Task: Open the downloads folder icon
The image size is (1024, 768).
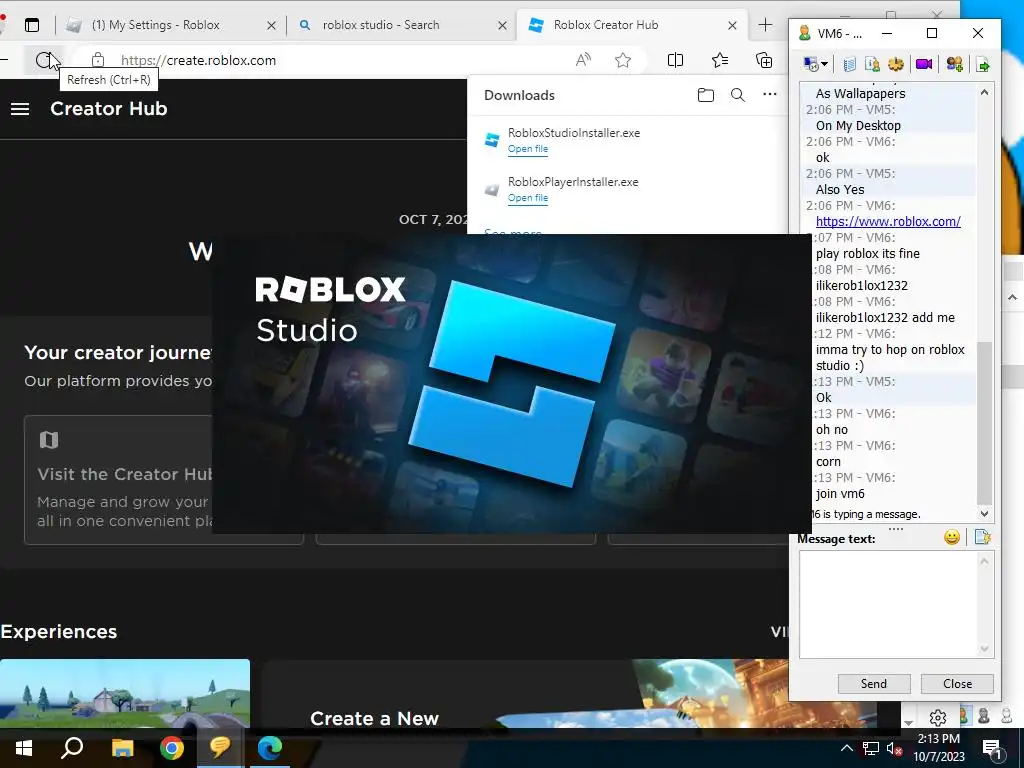Action: click(705, 95)
